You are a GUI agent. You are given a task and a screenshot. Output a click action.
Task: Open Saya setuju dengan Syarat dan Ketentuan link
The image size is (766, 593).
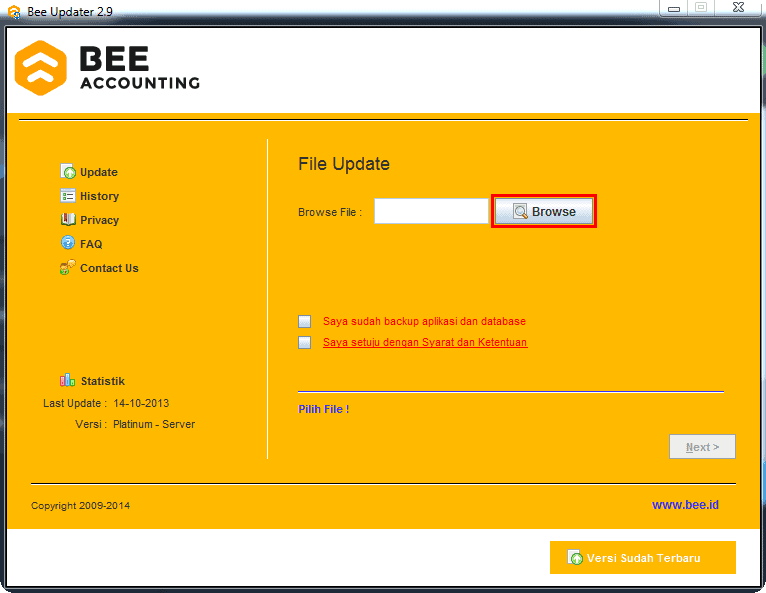click(425, 342)
